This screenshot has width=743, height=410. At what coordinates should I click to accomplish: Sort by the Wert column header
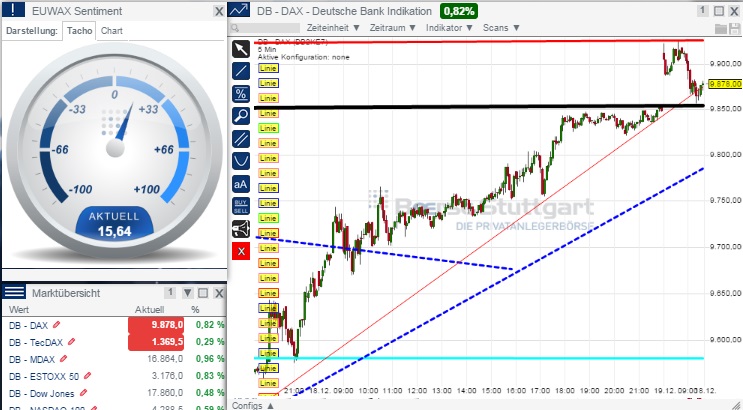[19, 310]
